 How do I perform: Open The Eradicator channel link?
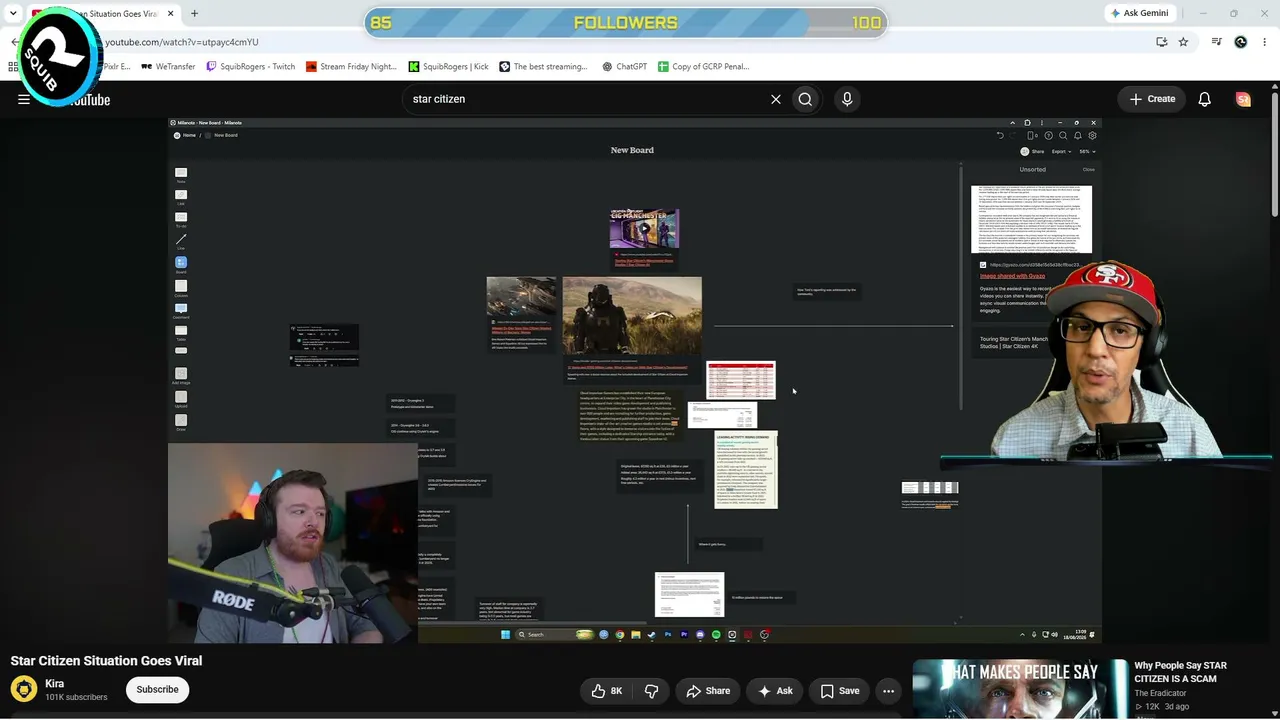coord(1160,693)
